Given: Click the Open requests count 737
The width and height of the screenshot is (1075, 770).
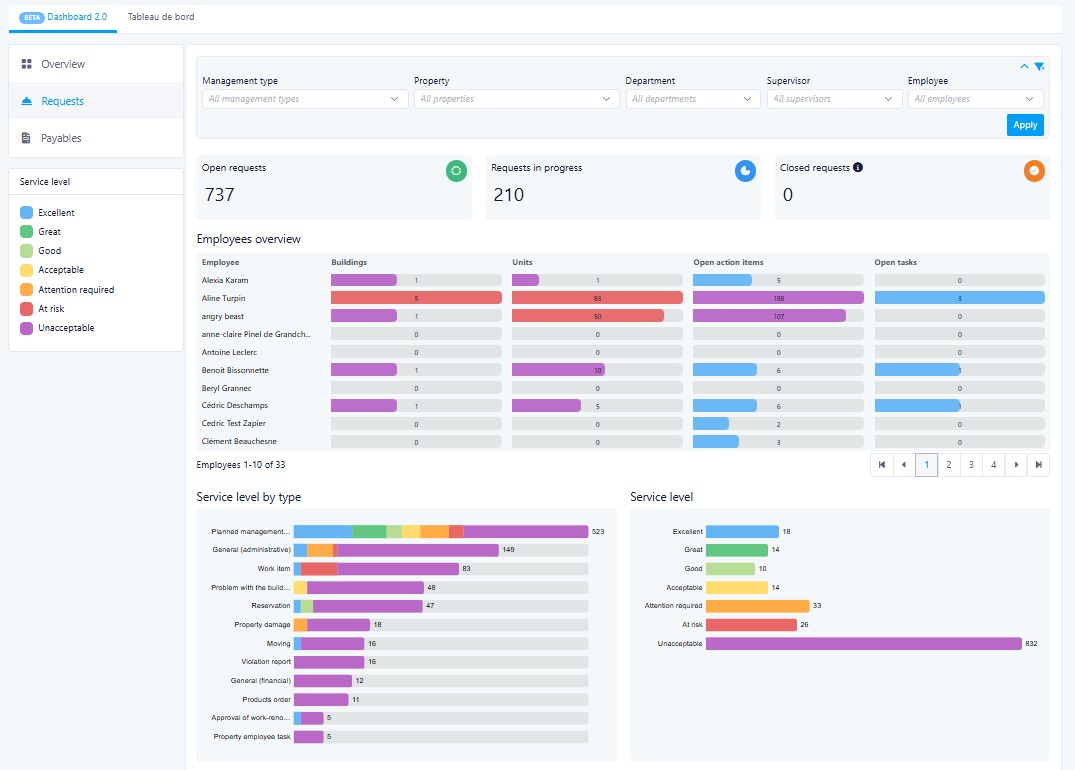Looking at the screenshot, I should (219, 195).
